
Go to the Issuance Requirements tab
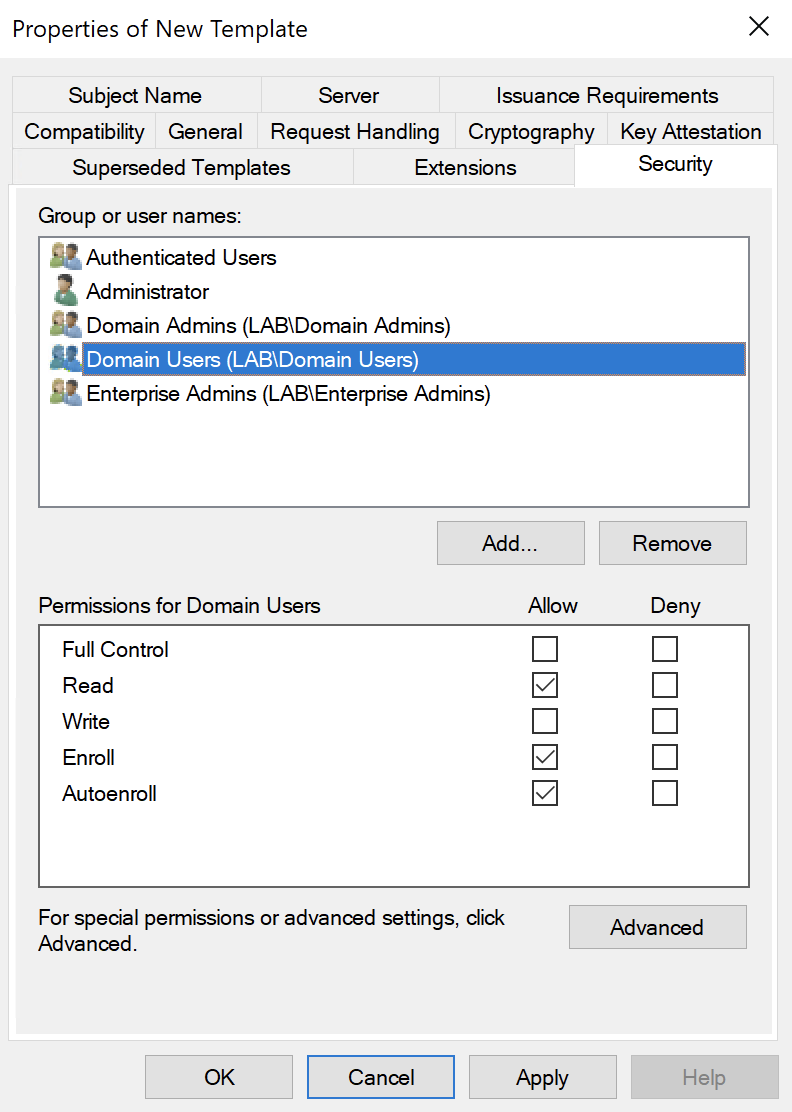click(607, 96)
